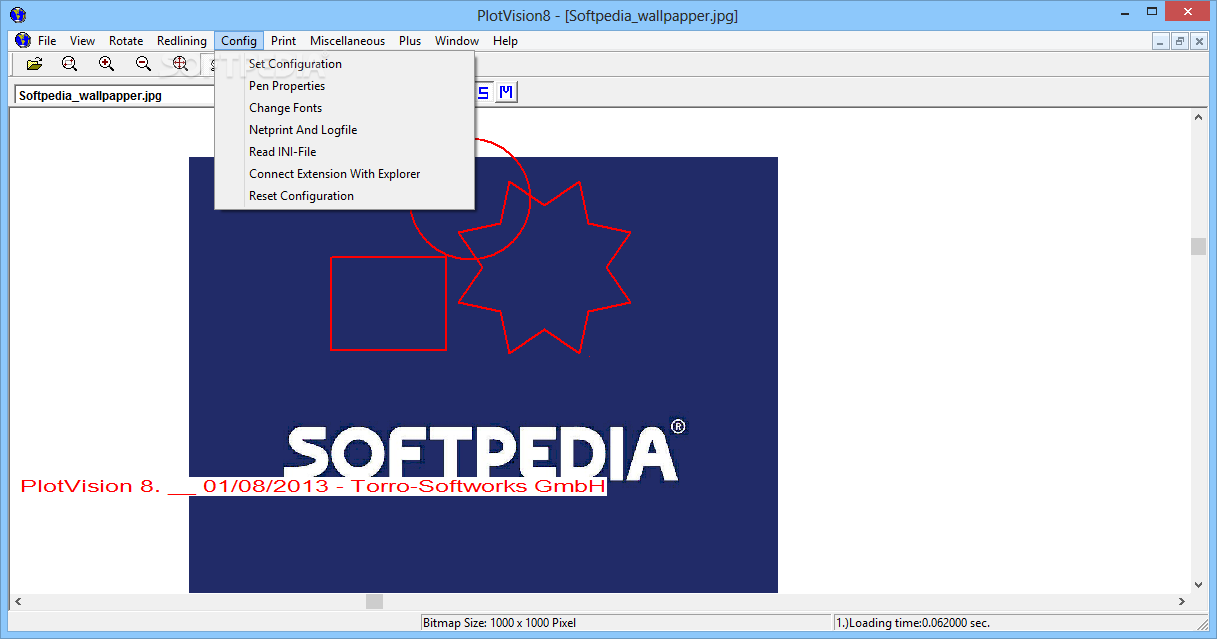Close the open Config menu
Image resolution: width=1217 pixels, height=639 pixels.
tap(239, 41)
